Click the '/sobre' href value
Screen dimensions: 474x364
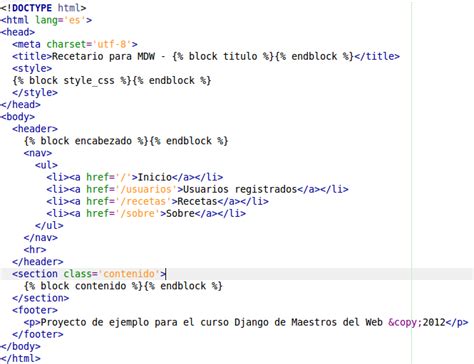[137, 213]
